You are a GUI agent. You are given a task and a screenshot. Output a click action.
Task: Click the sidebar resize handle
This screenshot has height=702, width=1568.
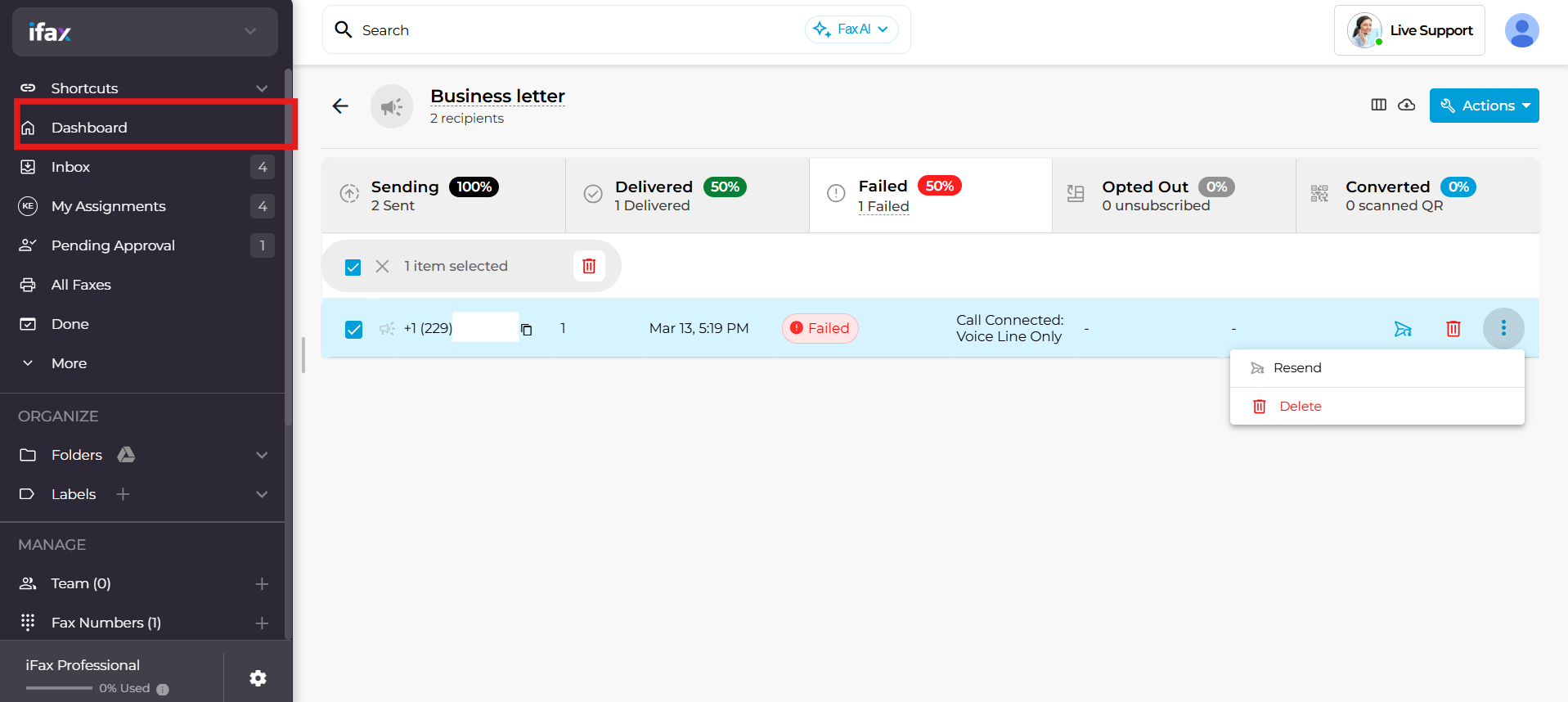303,355
